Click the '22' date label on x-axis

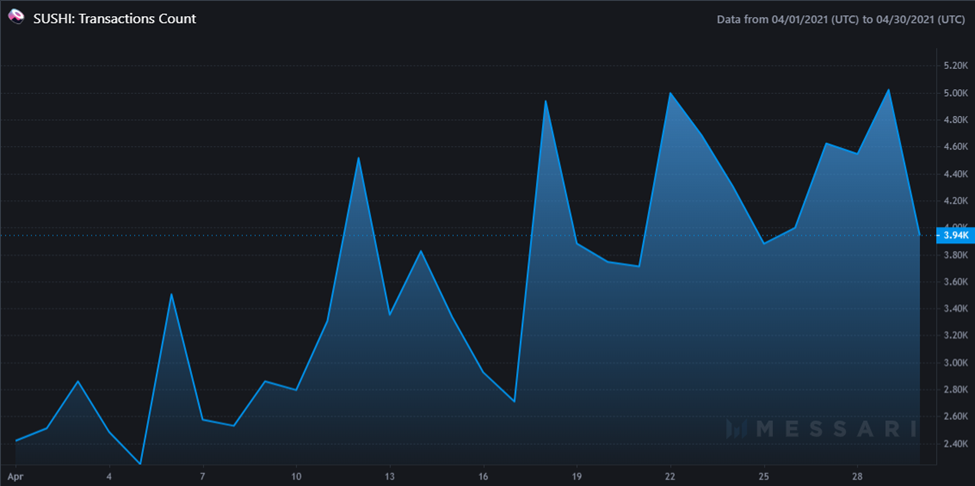point(670,475)
